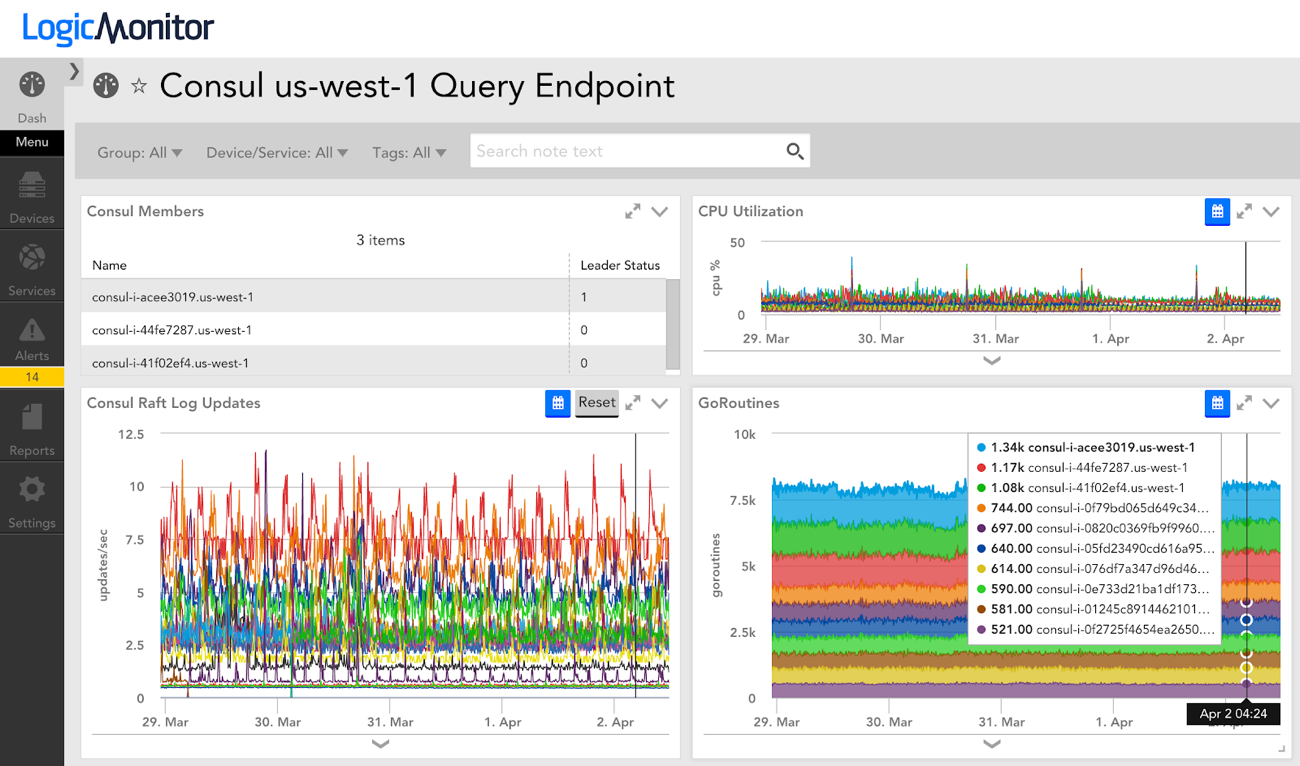
Task: Click the Consul us-west-1 Query Endpoint title
Action: pos(417,86)
